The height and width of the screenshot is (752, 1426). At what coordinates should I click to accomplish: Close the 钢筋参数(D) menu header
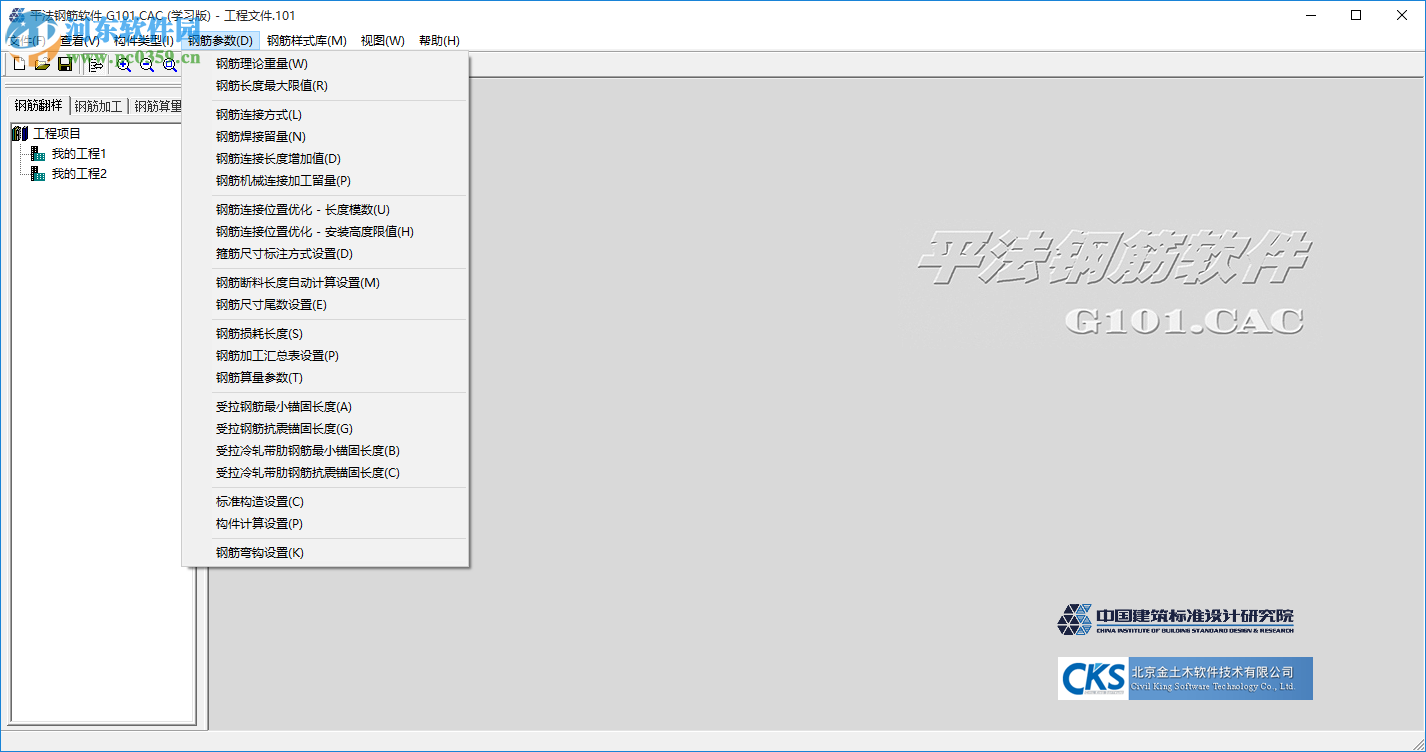coord(221,41)
